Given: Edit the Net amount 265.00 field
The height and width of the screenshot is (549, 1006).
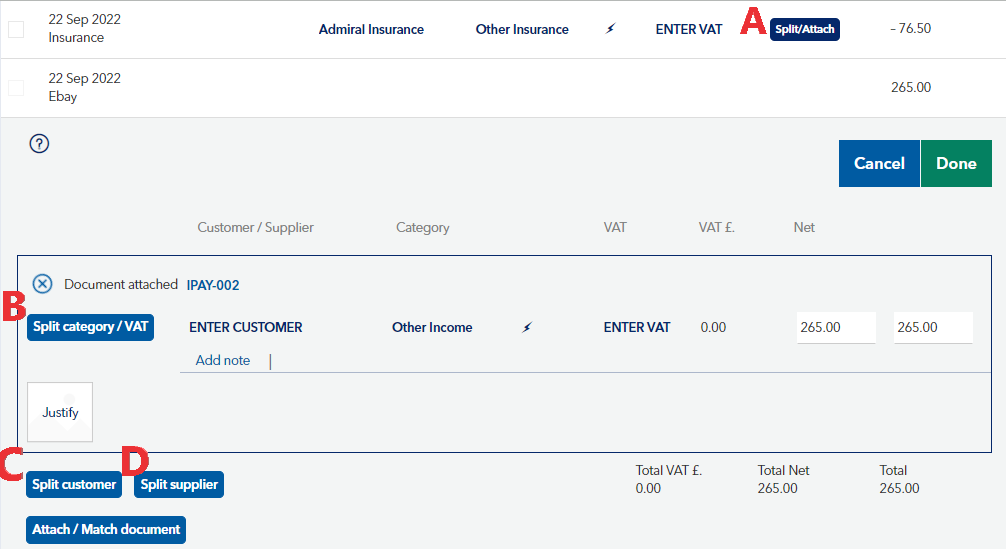Looking at the screenshot, I should [x=836, y=328].
